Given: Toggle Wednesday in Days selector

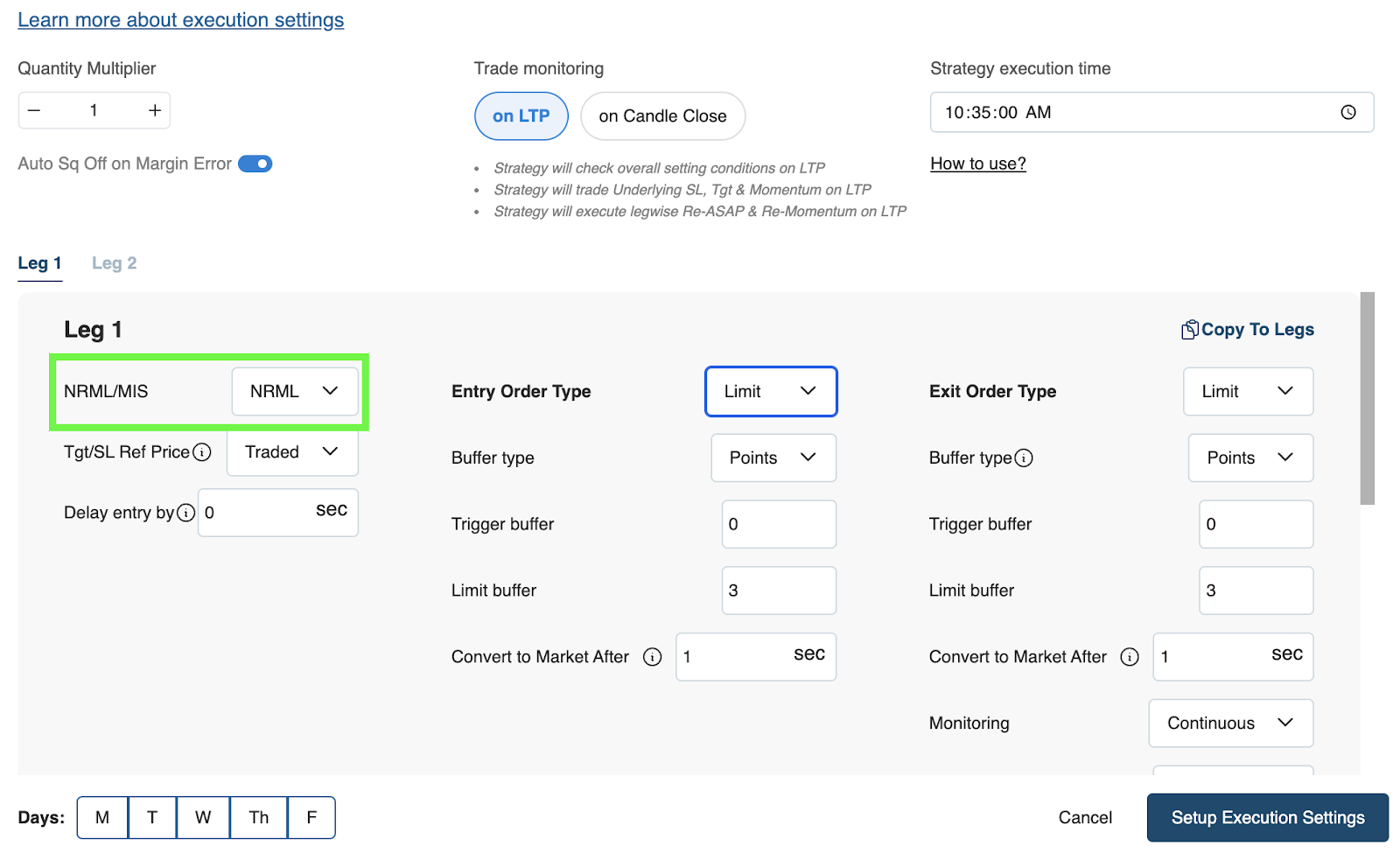Looking at the screenshot, I should pos(203,817).
